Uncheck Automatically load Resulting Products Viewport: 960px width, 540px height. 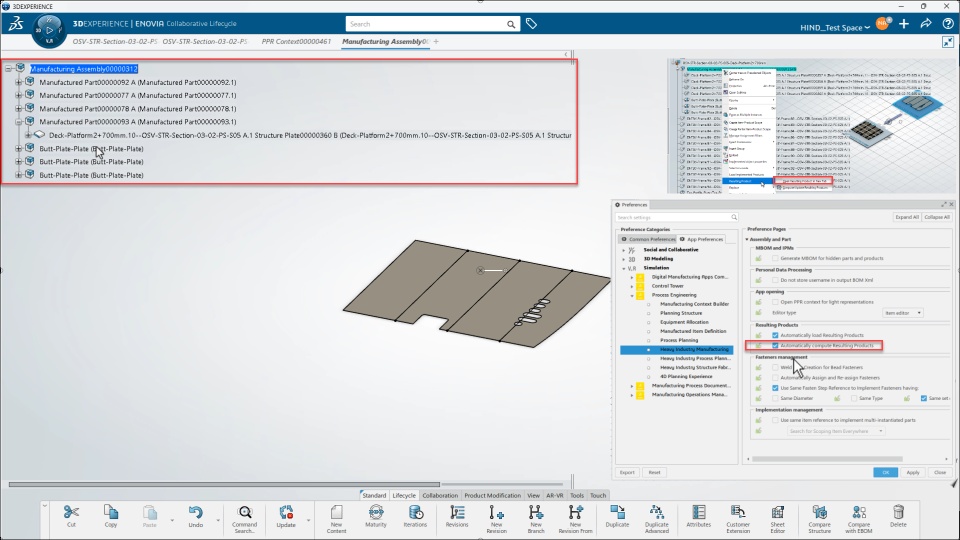pos(775,336)
